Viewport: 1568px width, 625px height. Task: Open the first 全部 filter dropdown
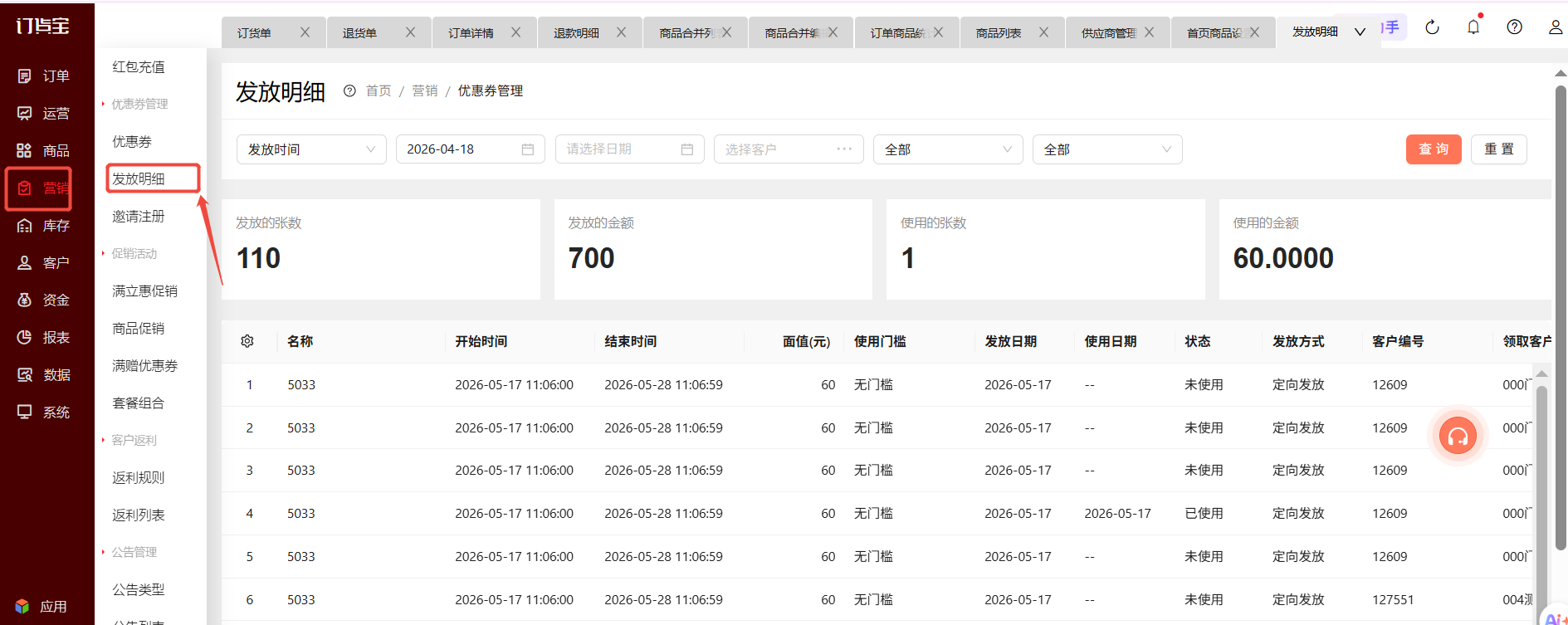coord(948,149)
